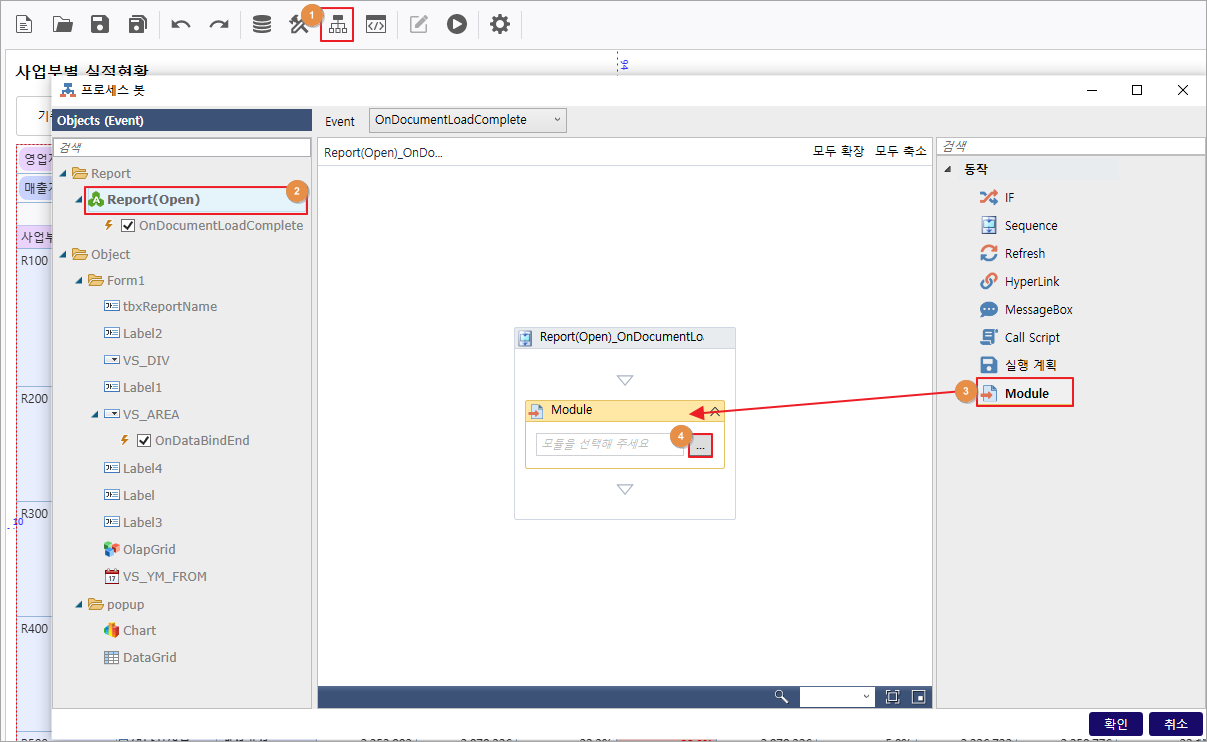Open the settings gear icon
Screen dimensions: 1207x742
point(500,25)
